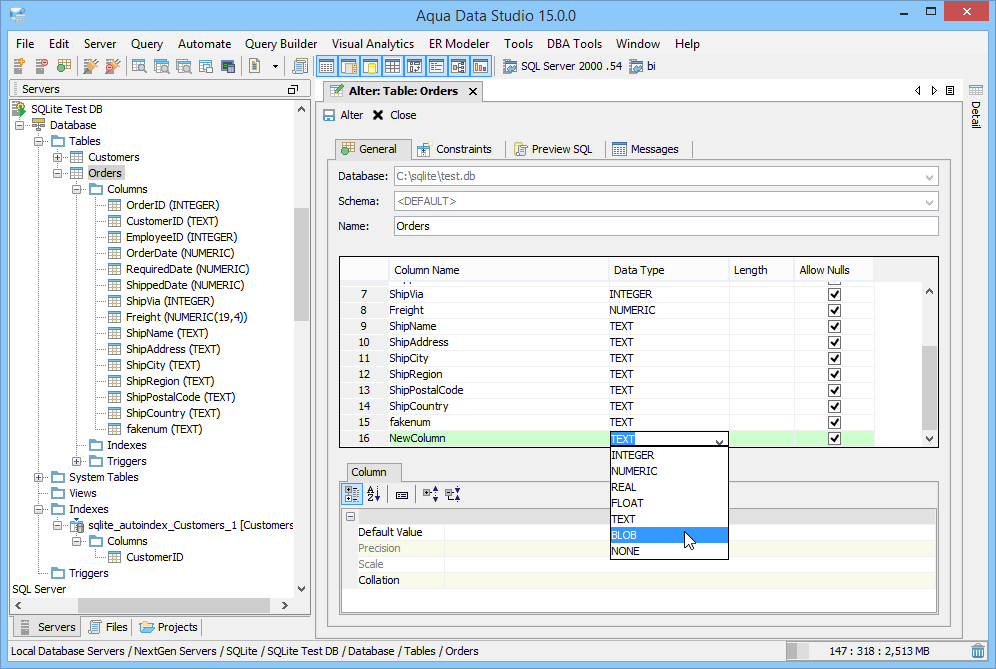996x669 pixels.
Task: Open the new document toolbar icon
Action: (x=255, y=65)
